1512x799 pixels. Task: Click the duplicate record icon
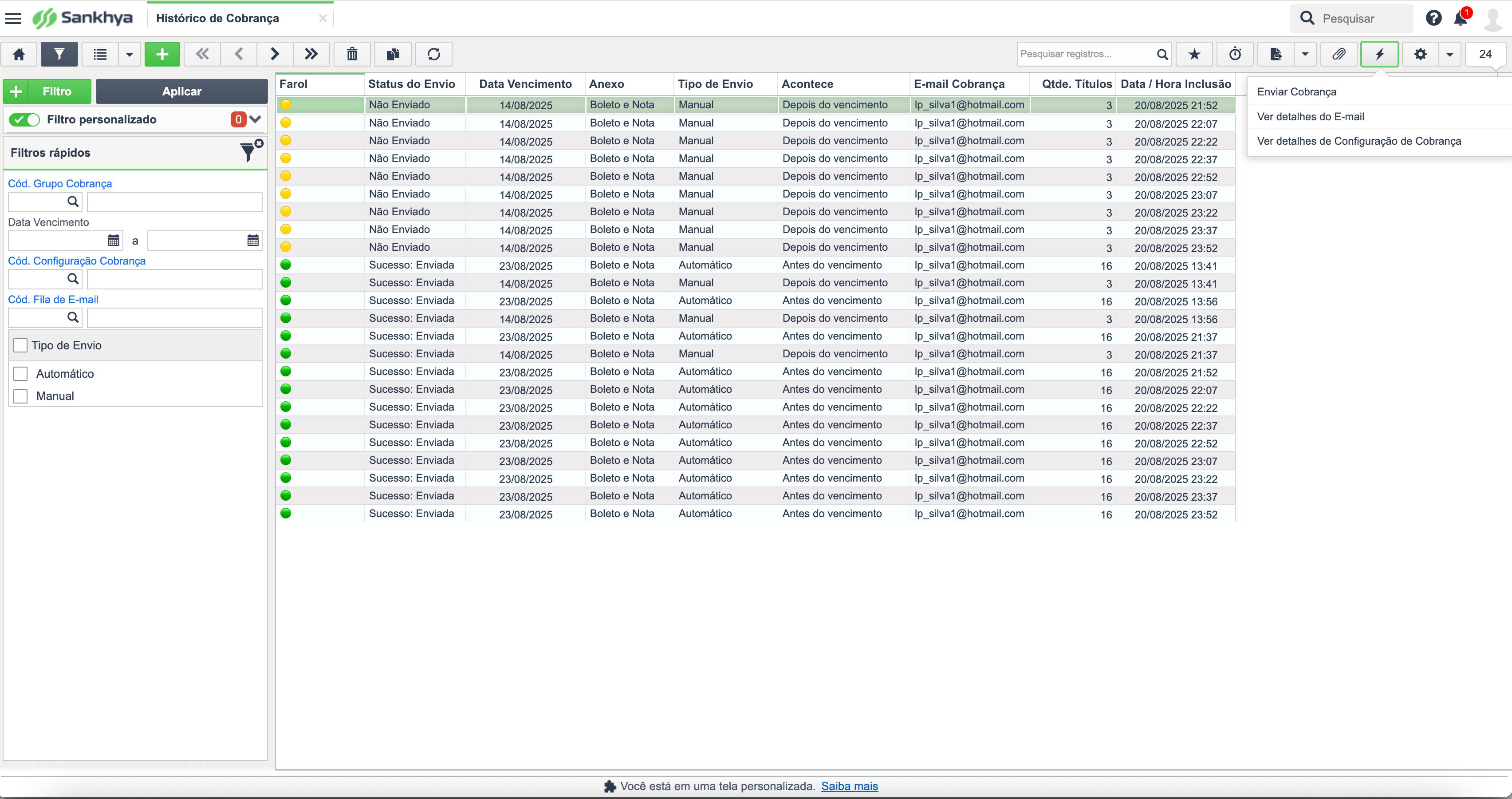(393, 55)
